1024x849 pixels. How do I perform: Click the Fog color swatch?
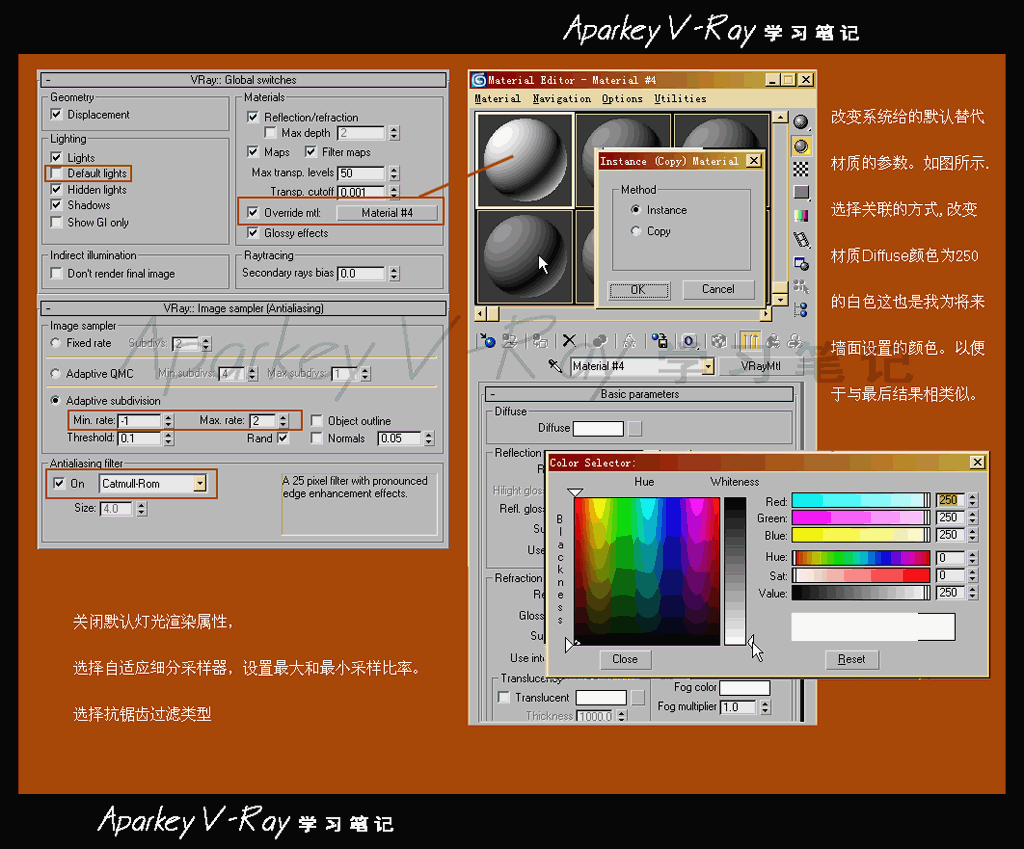click(744, 688)
